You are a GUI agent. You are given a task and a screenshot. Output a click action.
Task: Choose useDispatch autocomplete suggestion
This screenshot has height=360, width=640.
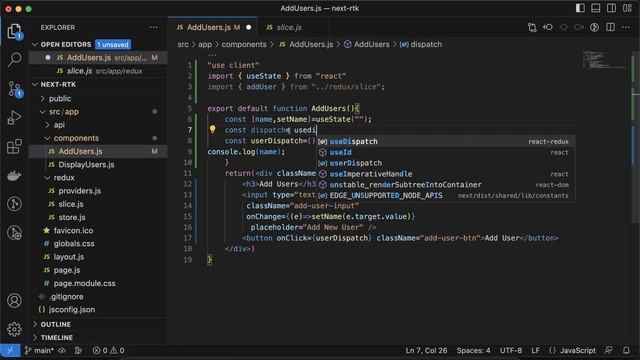446,142
